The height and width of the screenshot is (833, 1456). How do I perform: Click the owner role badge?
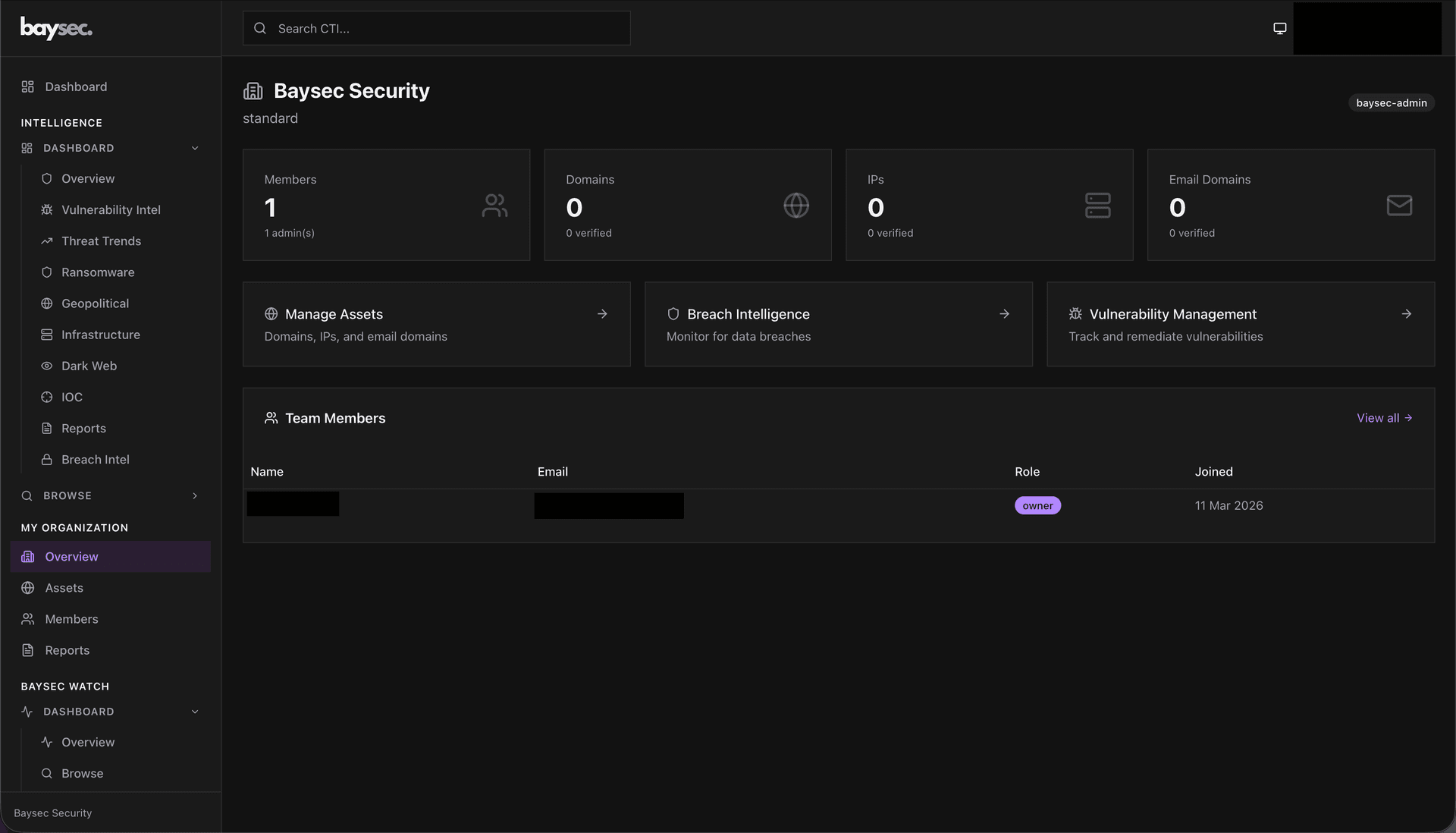tap(1037, 506)
